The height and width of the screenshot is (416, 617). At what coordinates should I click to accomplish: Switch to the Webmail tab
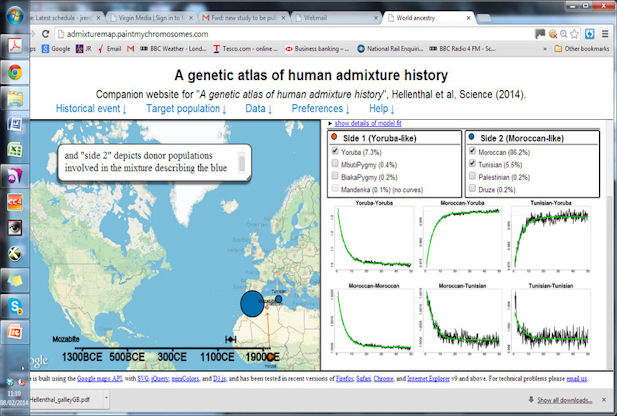point(335,18)
